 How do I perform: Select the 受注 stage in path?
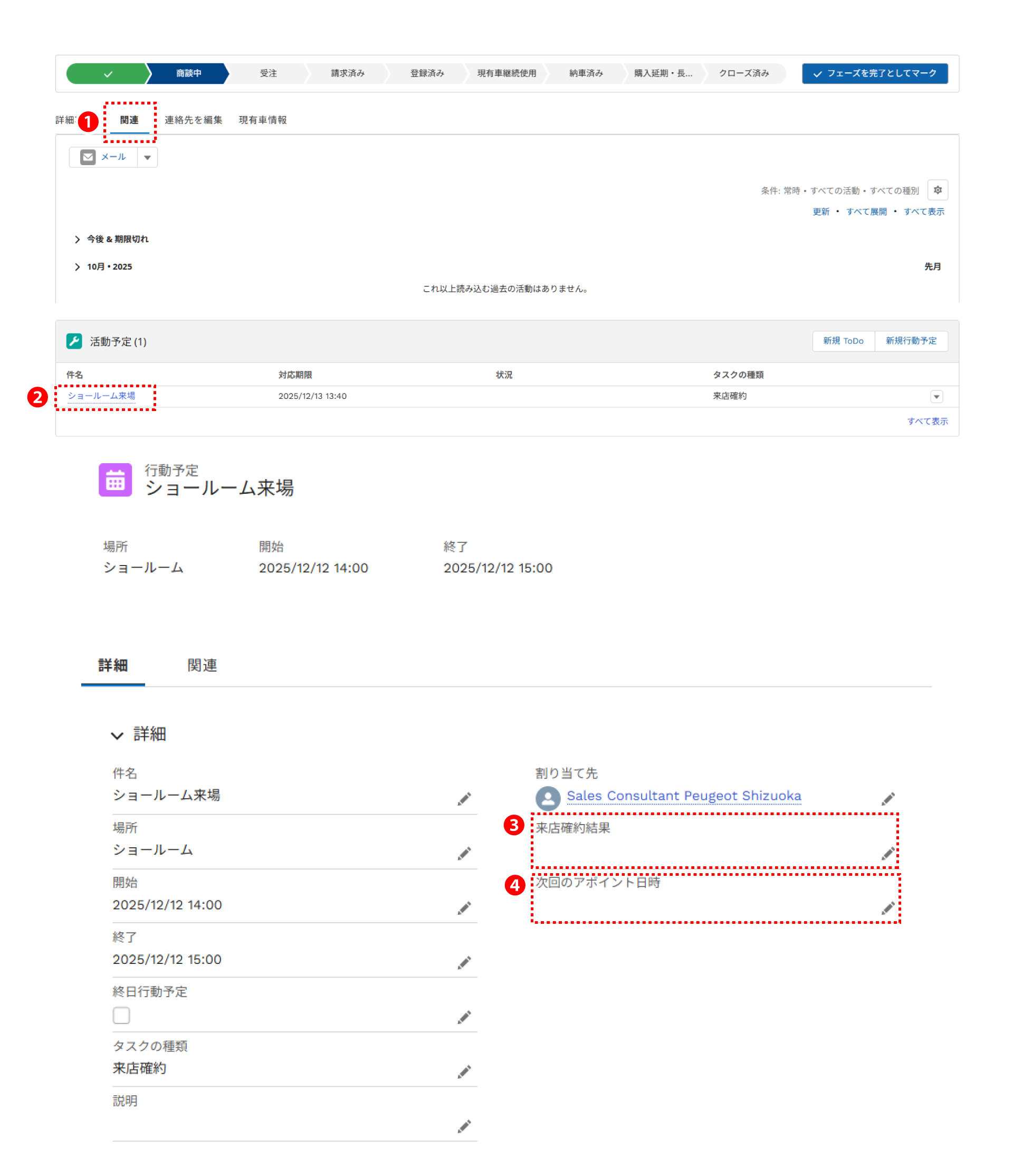268,73
